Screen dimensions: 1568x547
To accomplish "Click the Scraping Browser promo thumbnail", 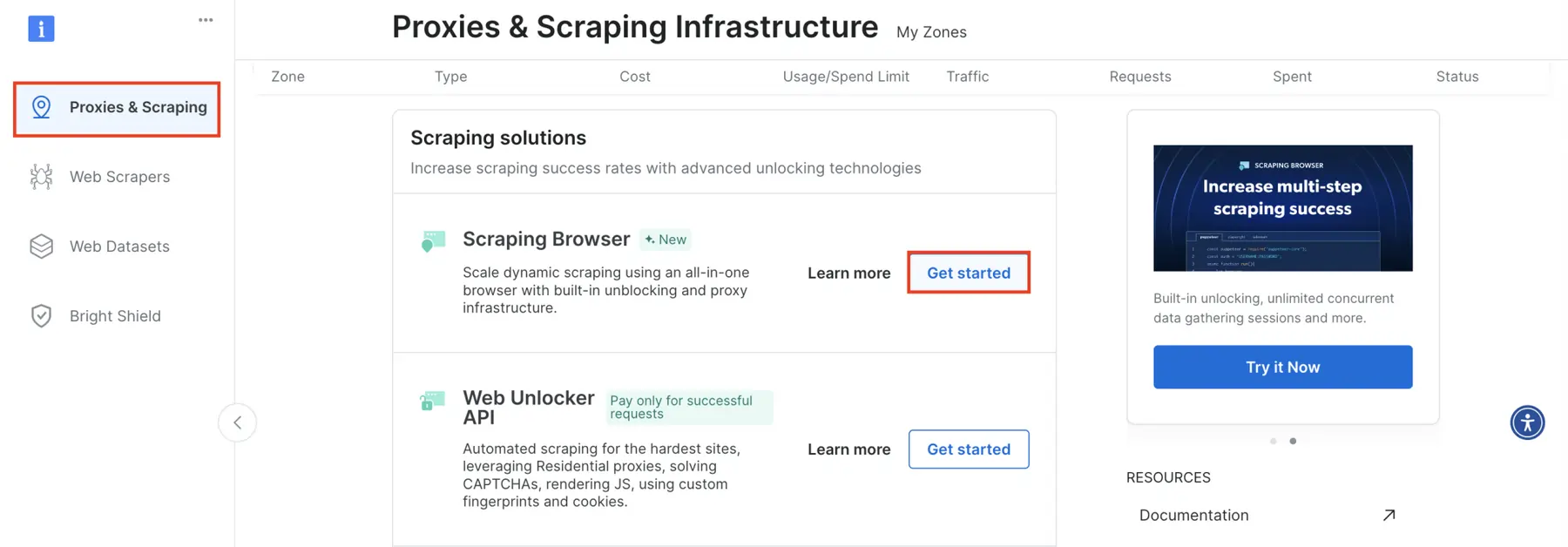I will (1281, 208).
